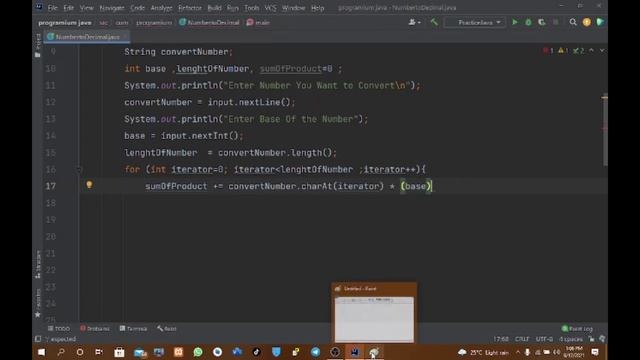This screenshot has width=640, height=360.
Task: Click the main method breadcrumb
Action: (258, 23)
